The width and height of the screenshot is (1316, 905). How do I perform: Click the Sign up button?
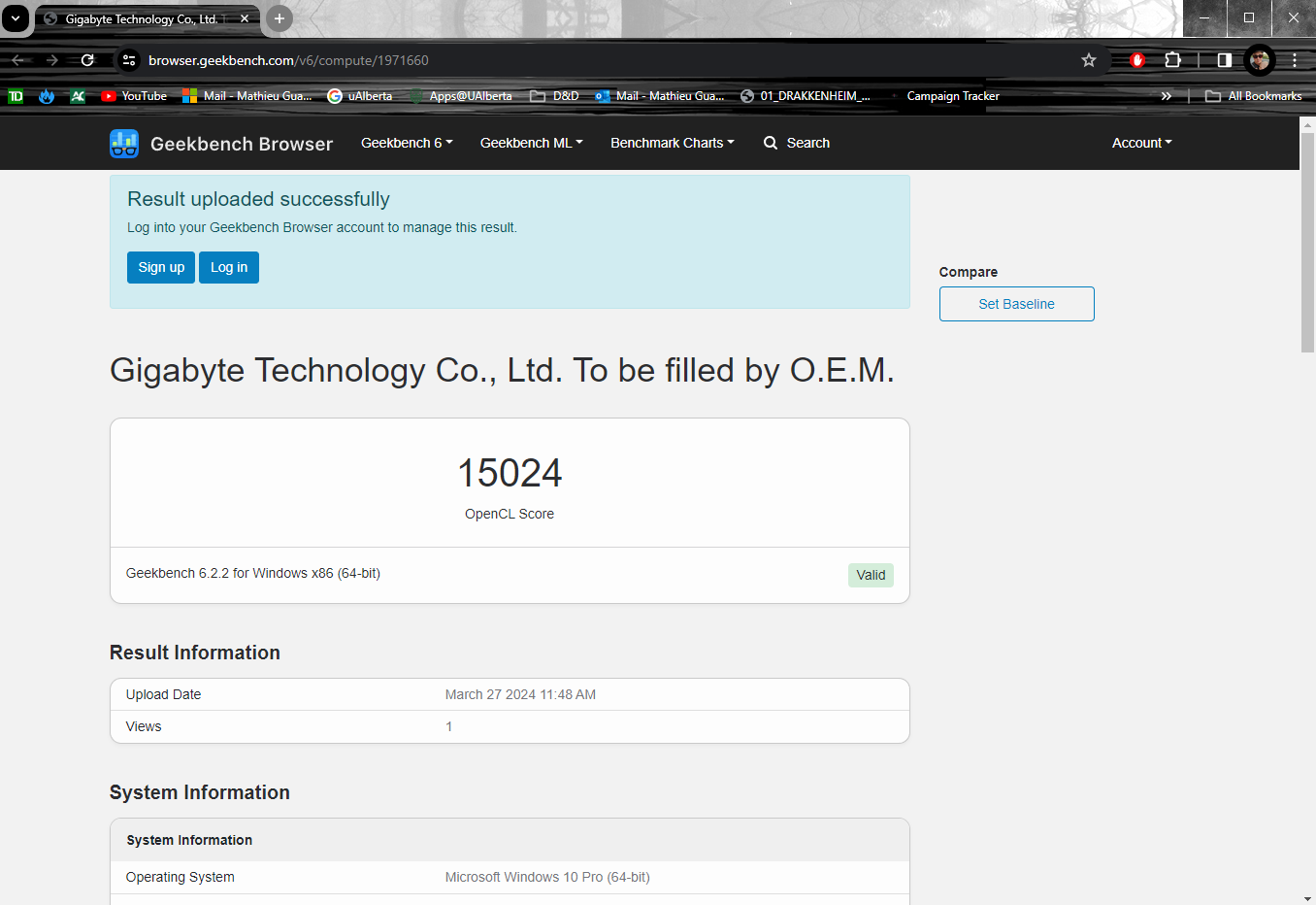tap(161, 267)
